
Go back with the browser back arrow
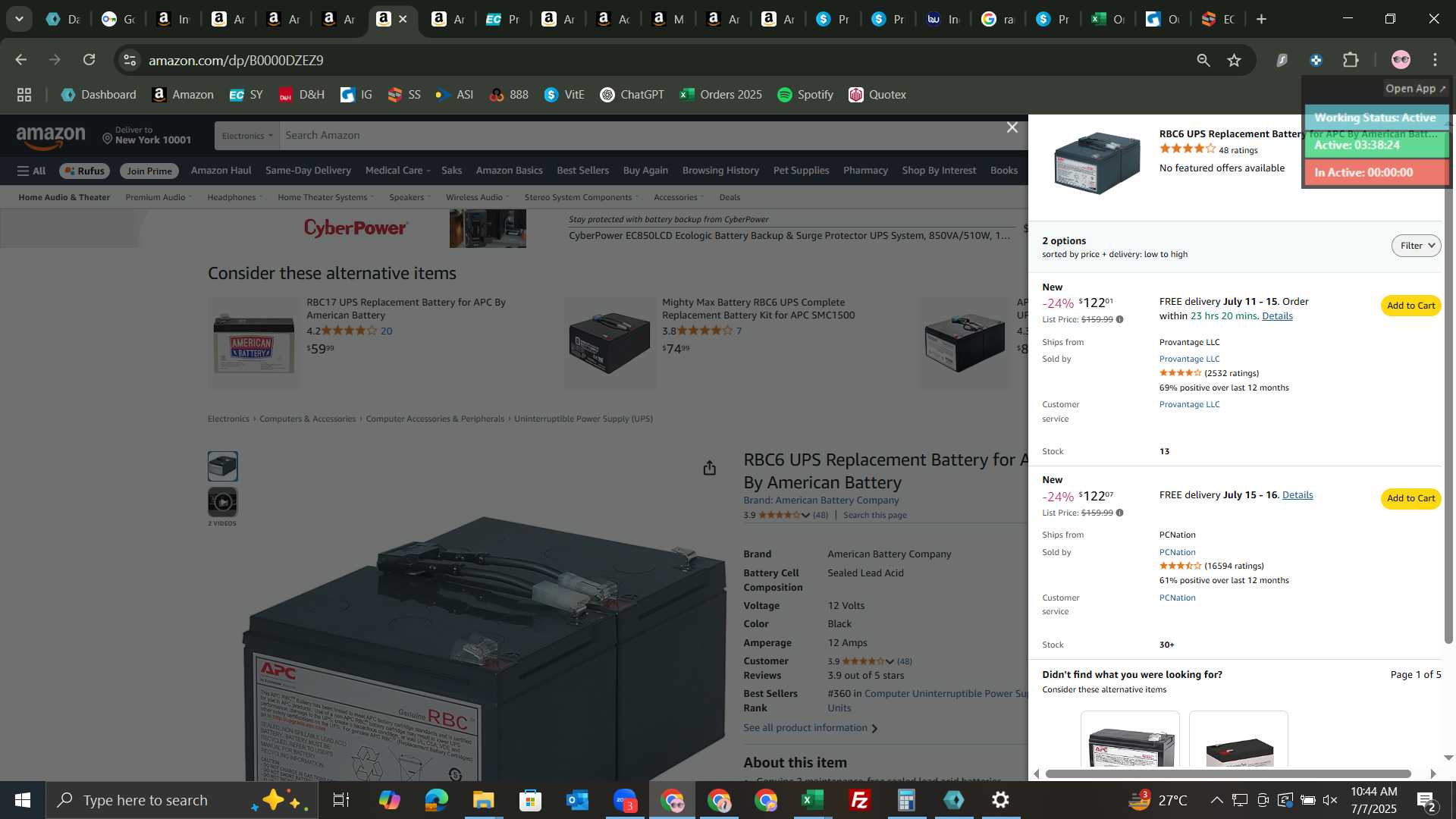coord(20,60)
